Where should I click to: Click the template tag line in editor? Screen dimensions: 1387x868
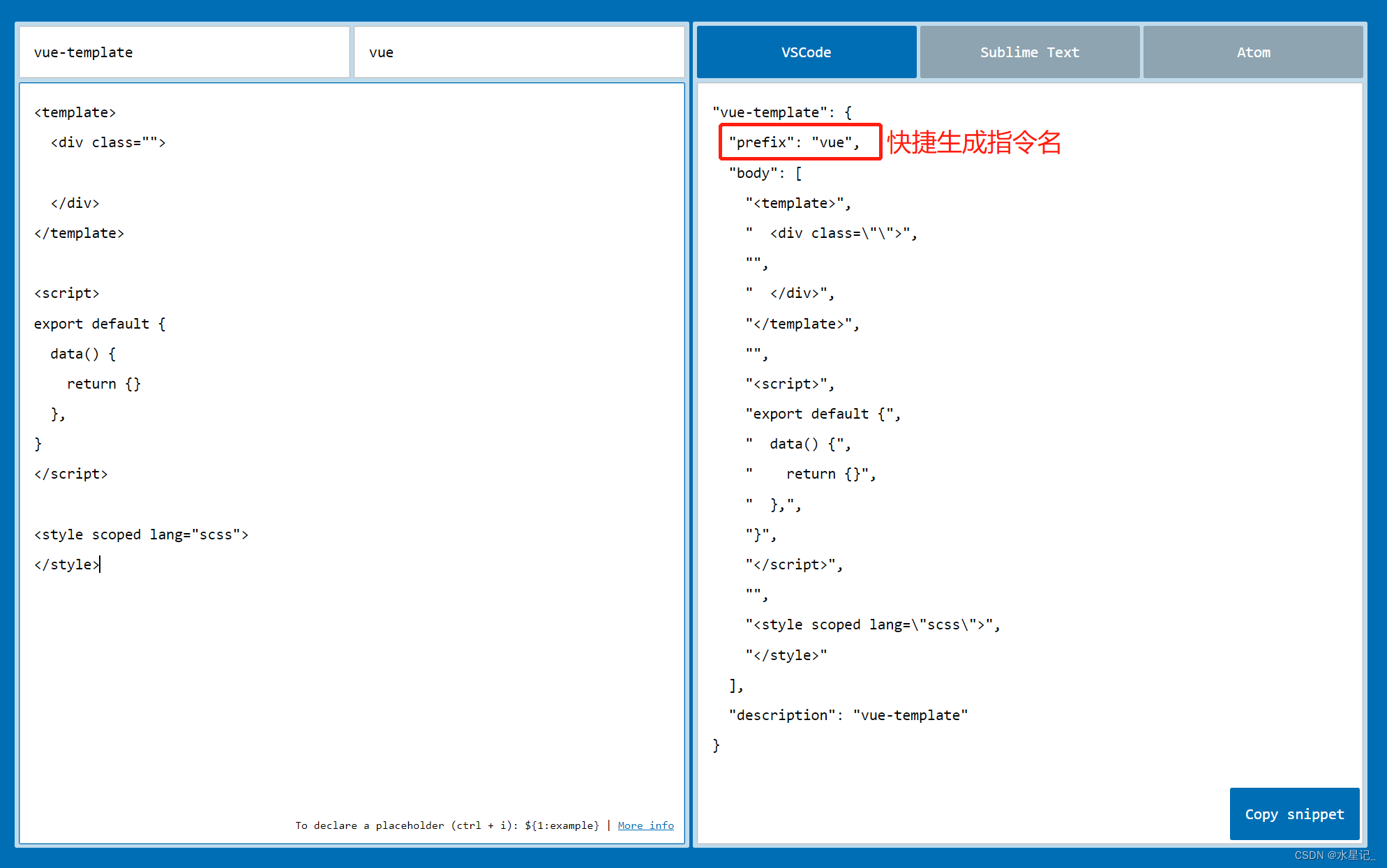coord(75,112)
